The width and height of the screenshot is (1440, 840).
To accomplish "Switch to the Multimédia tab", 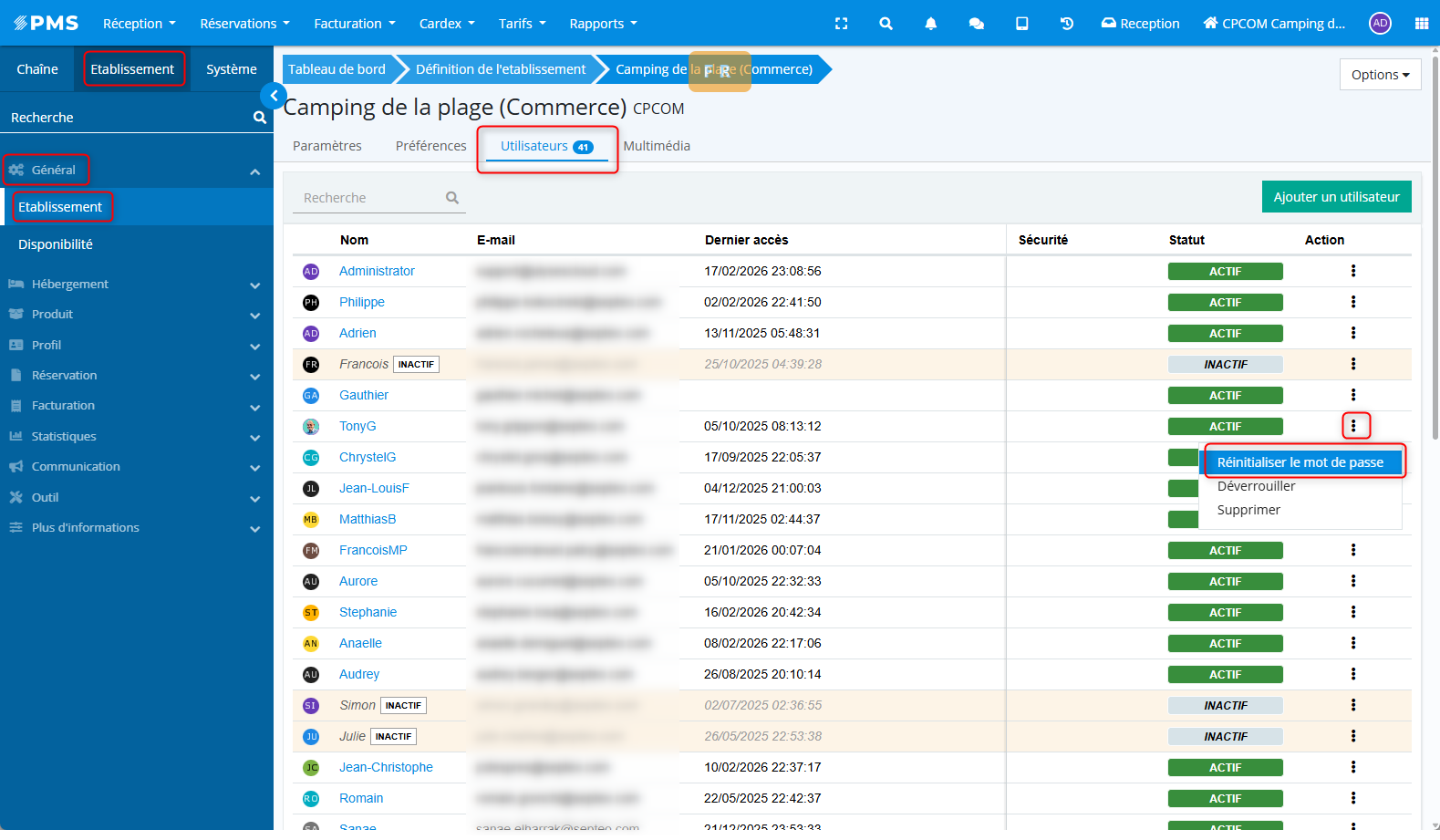I will (x=657, y=146).
